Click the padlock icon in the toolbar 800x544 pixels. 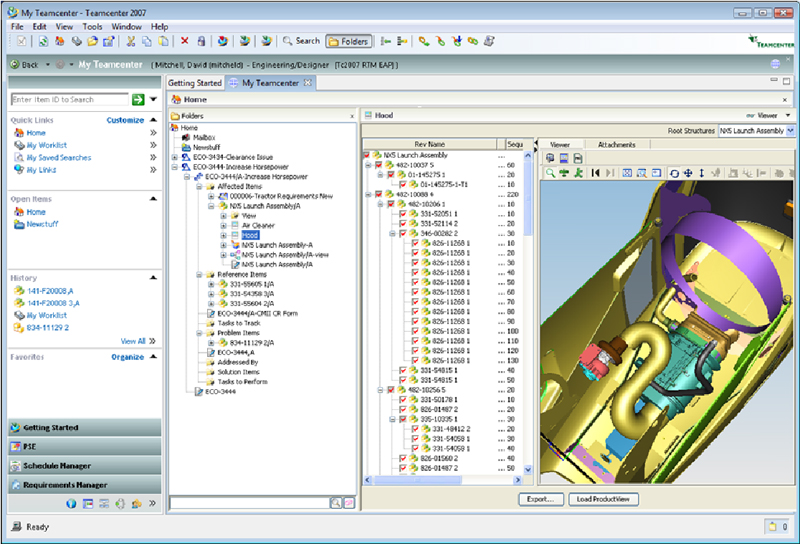201,41
